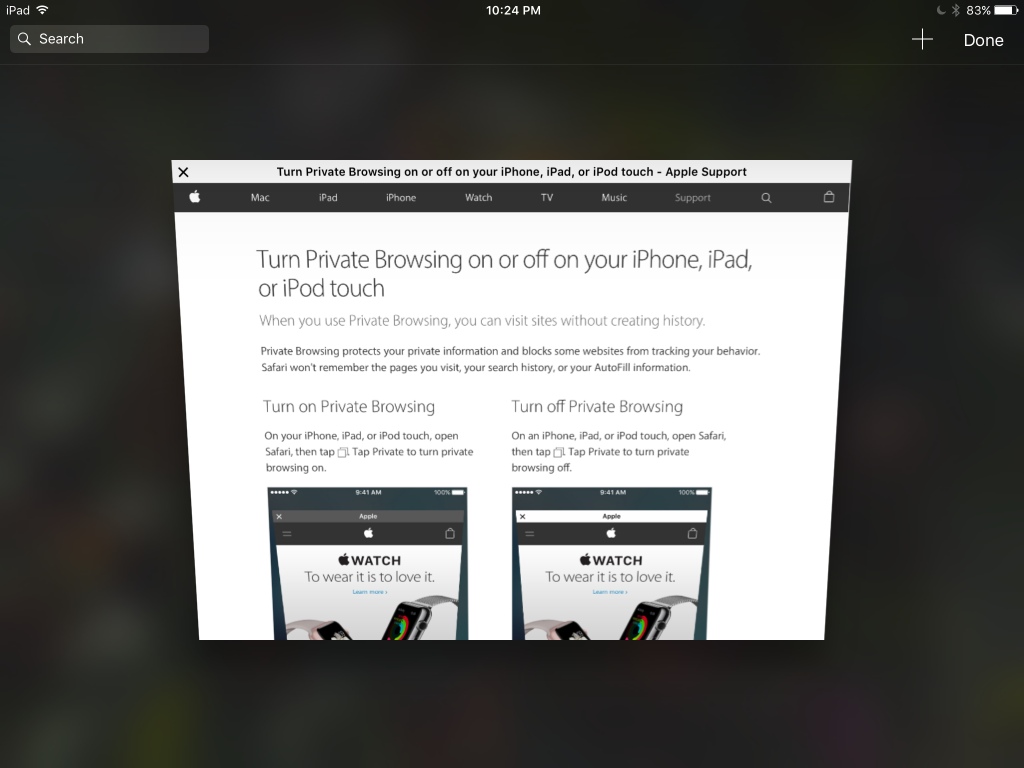Click the Support navigation link

693,198
